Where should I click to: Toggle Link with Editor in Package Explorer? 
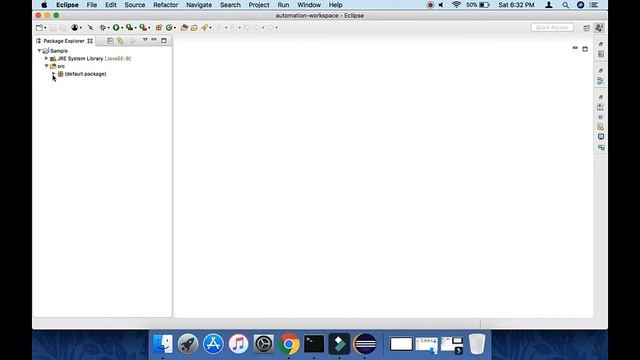click(120, 41)
